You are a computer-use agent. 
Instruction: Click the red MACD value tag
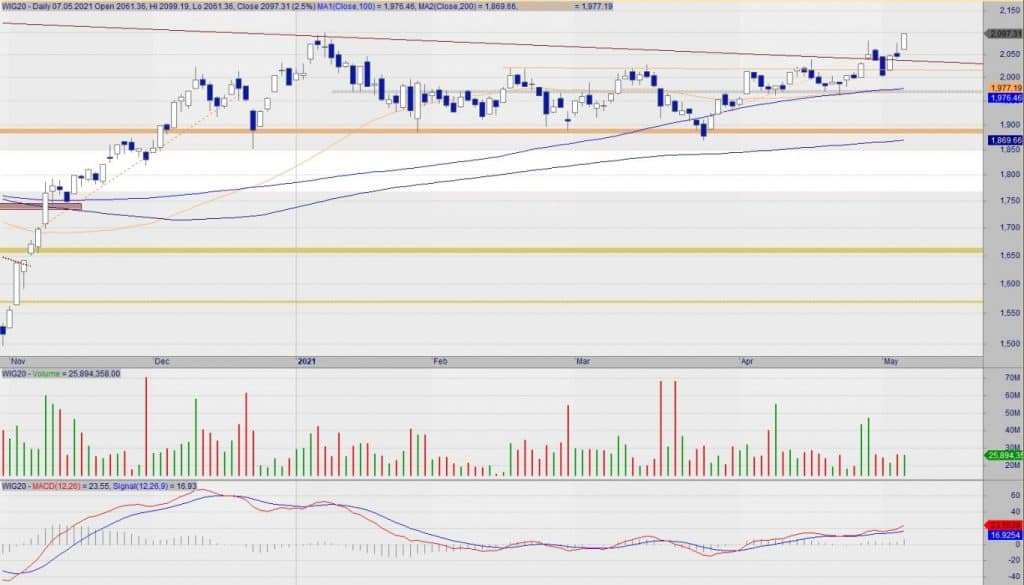click(x=1003, y=524)
